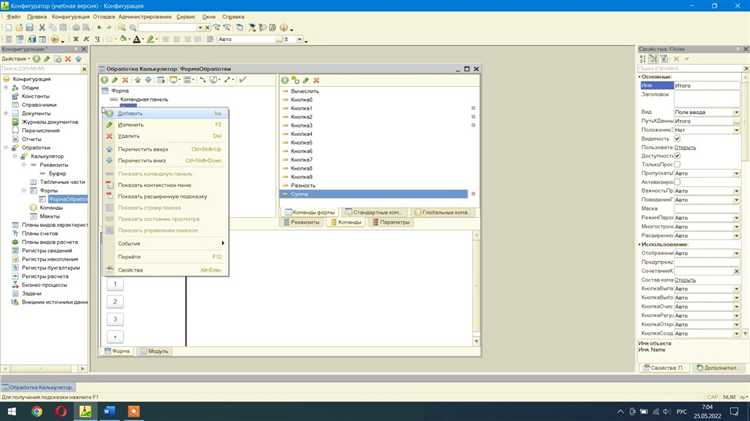Toggle the Доступность checkbox
Viewport: 750px width, 421px height.
coord(677,155)
